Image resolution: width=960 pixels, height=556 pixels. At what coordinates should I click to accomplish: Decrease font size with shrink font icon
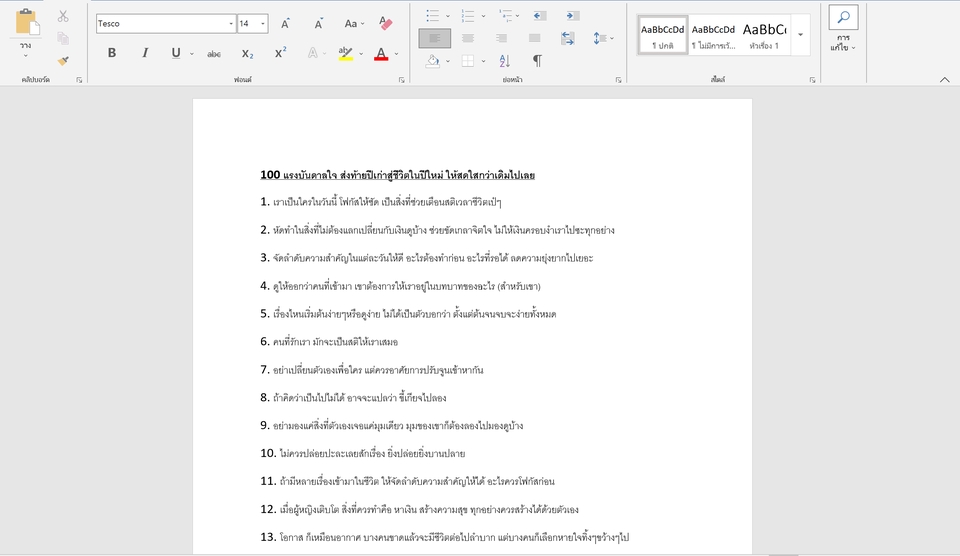tap(318, 24)
